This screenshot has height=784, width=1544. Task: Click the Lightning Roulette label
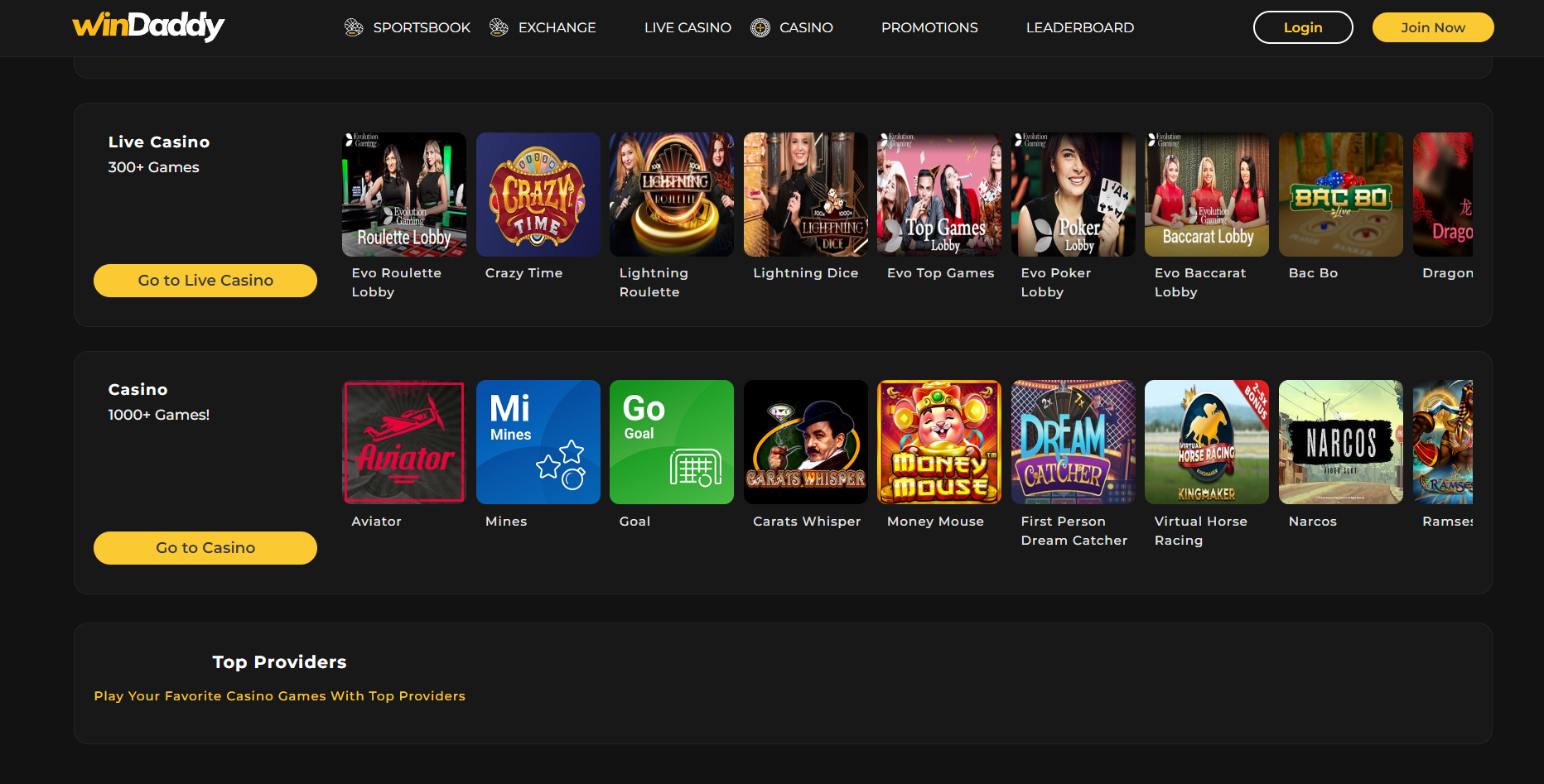click(x=654, y=282)
